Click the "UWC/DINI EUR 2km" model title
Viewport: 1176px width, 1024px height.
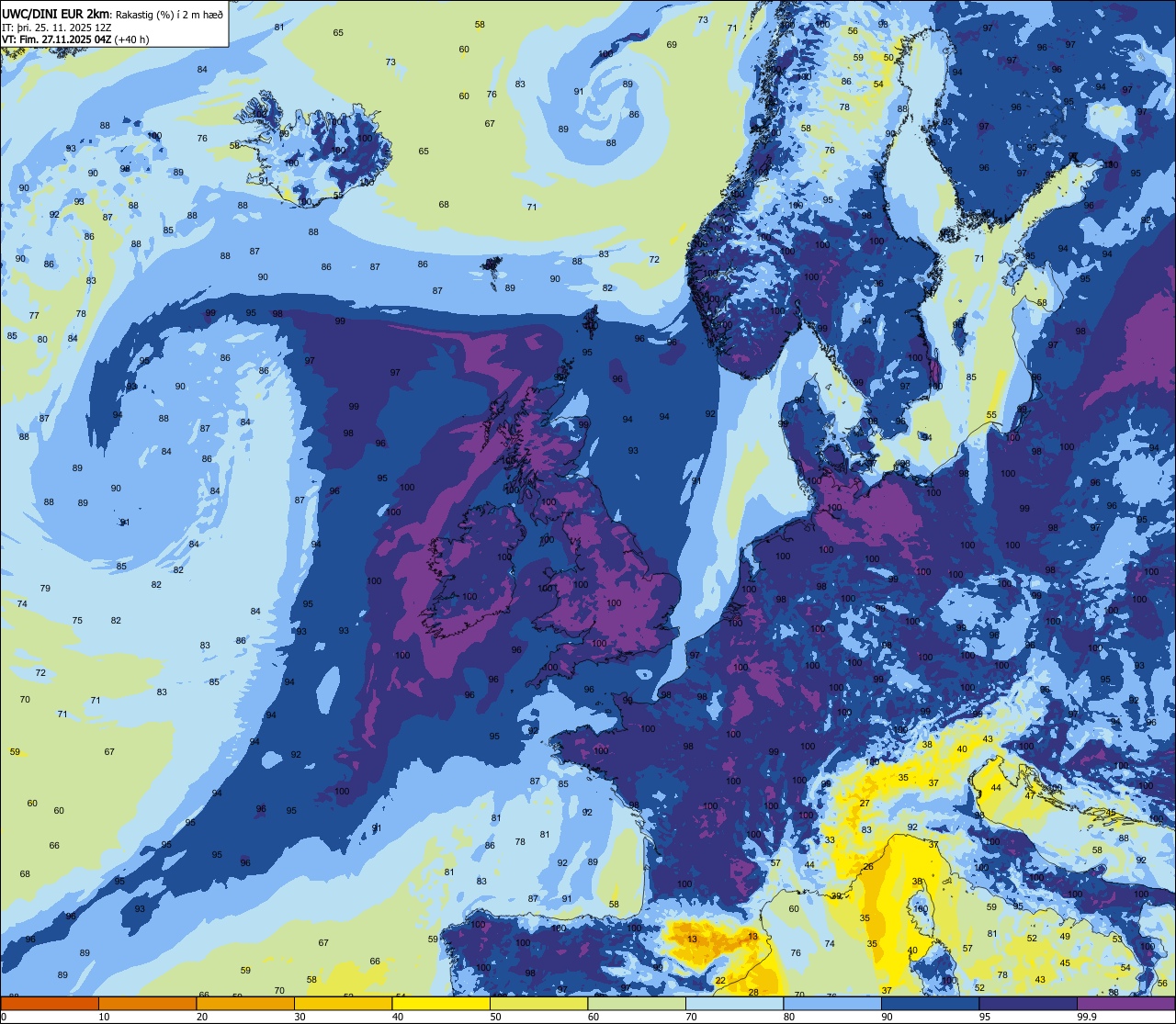(x=57, y=13)
